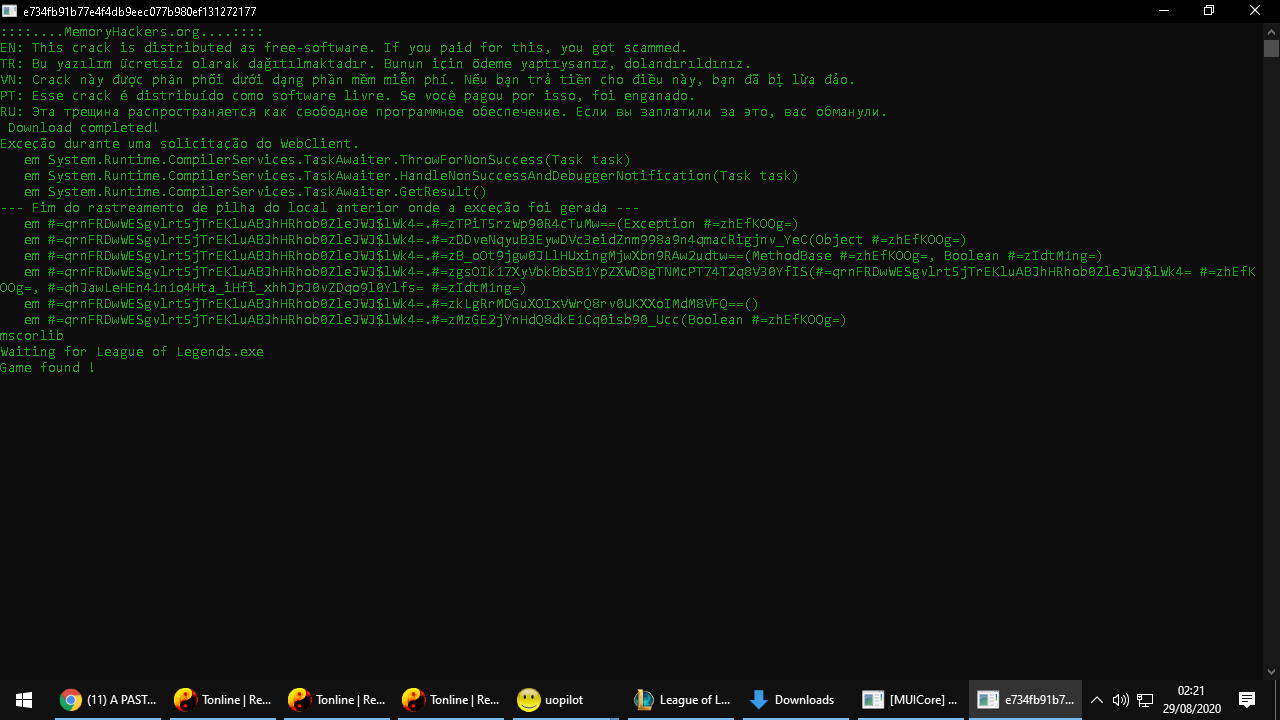1280x720 pixels.
Task: Close the console window
Action: pyautogui.click(x=1255, y=11)
